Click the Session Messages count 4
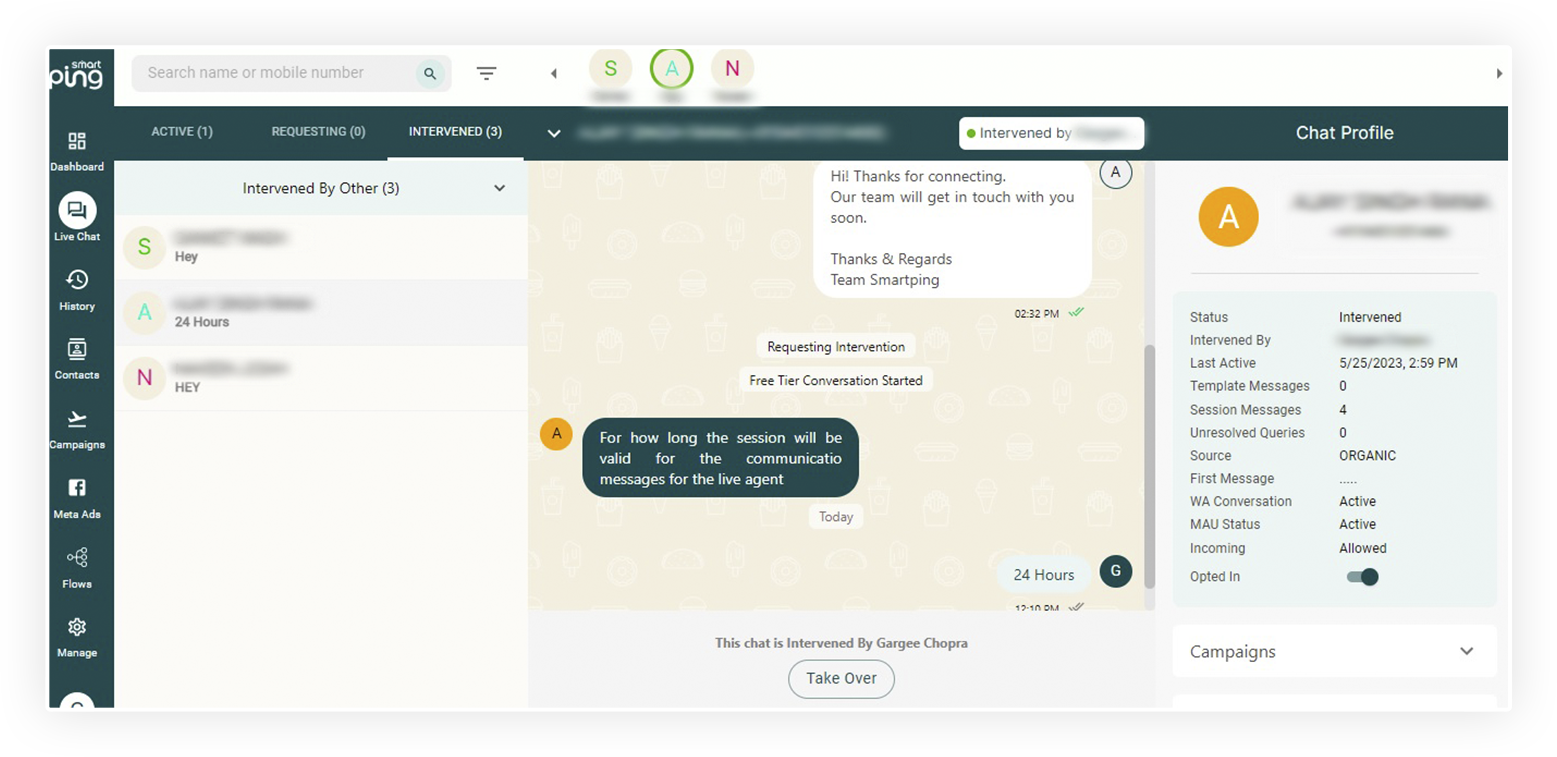 pos(1343,410)
